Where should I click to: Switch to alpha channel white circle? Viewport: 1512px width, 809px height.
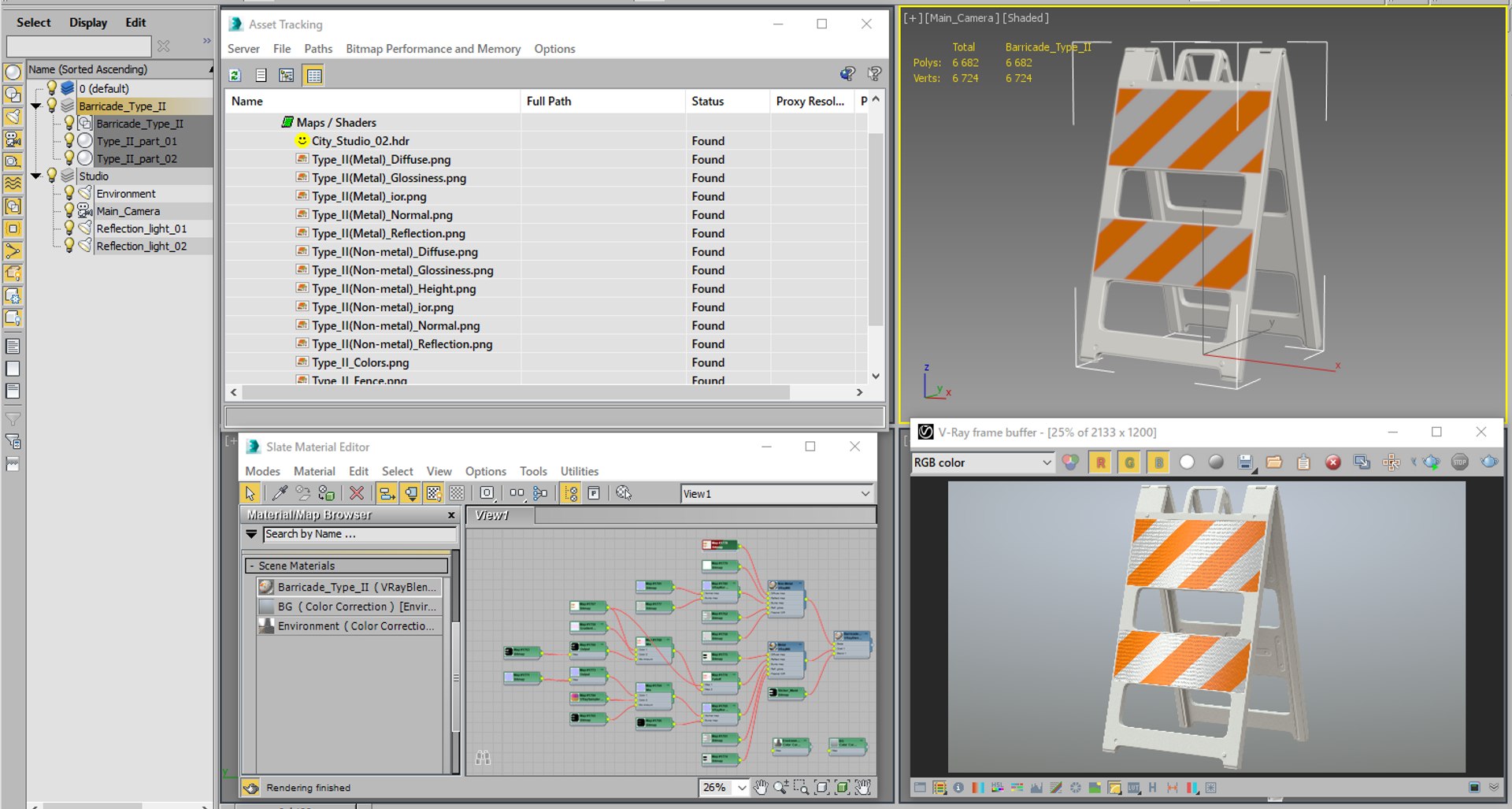point(1187,462)
